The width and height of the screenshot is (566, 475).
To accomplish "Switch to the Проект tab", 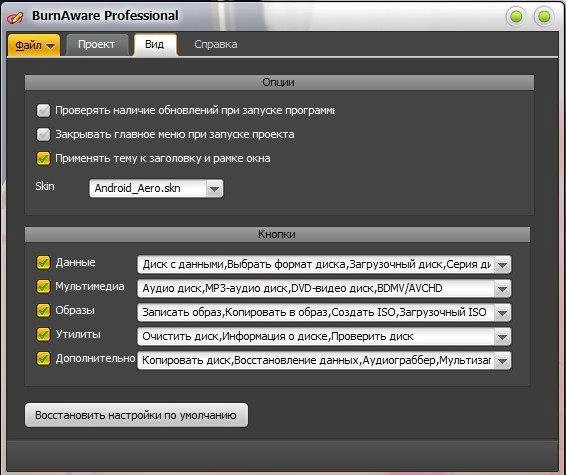I will 96,45.
